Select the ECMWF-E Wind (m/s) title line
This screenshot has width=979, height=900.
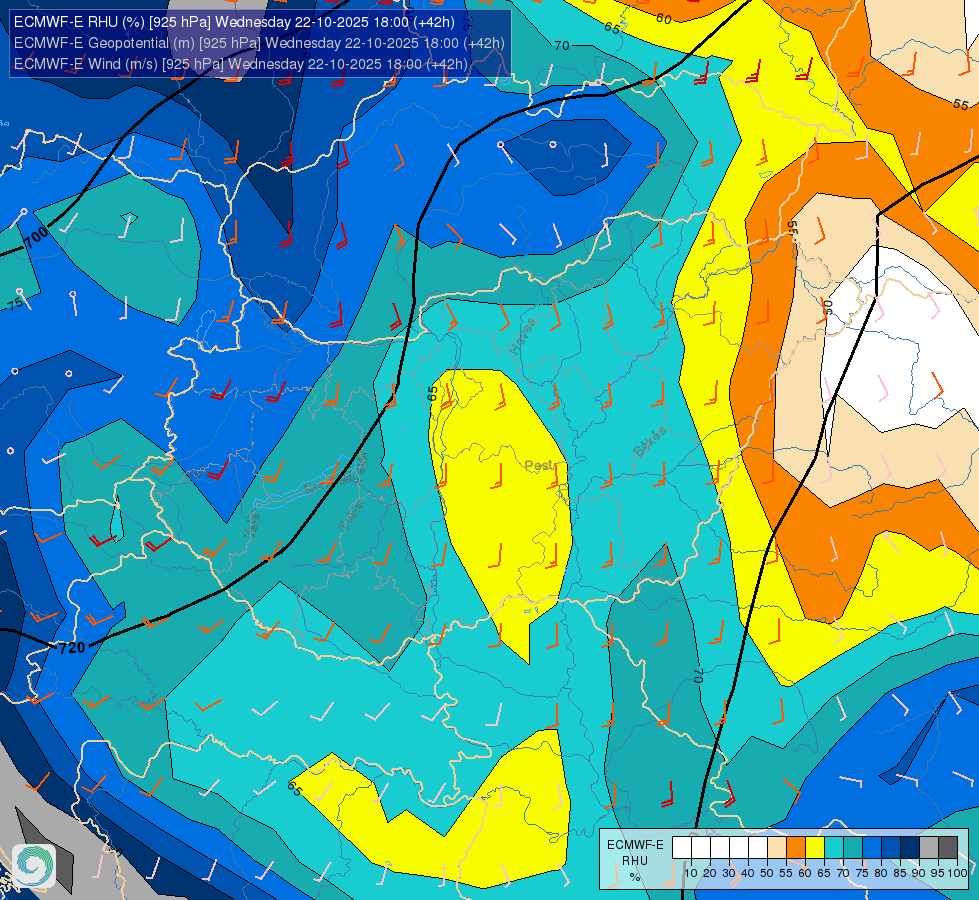(x=240, y=64)
